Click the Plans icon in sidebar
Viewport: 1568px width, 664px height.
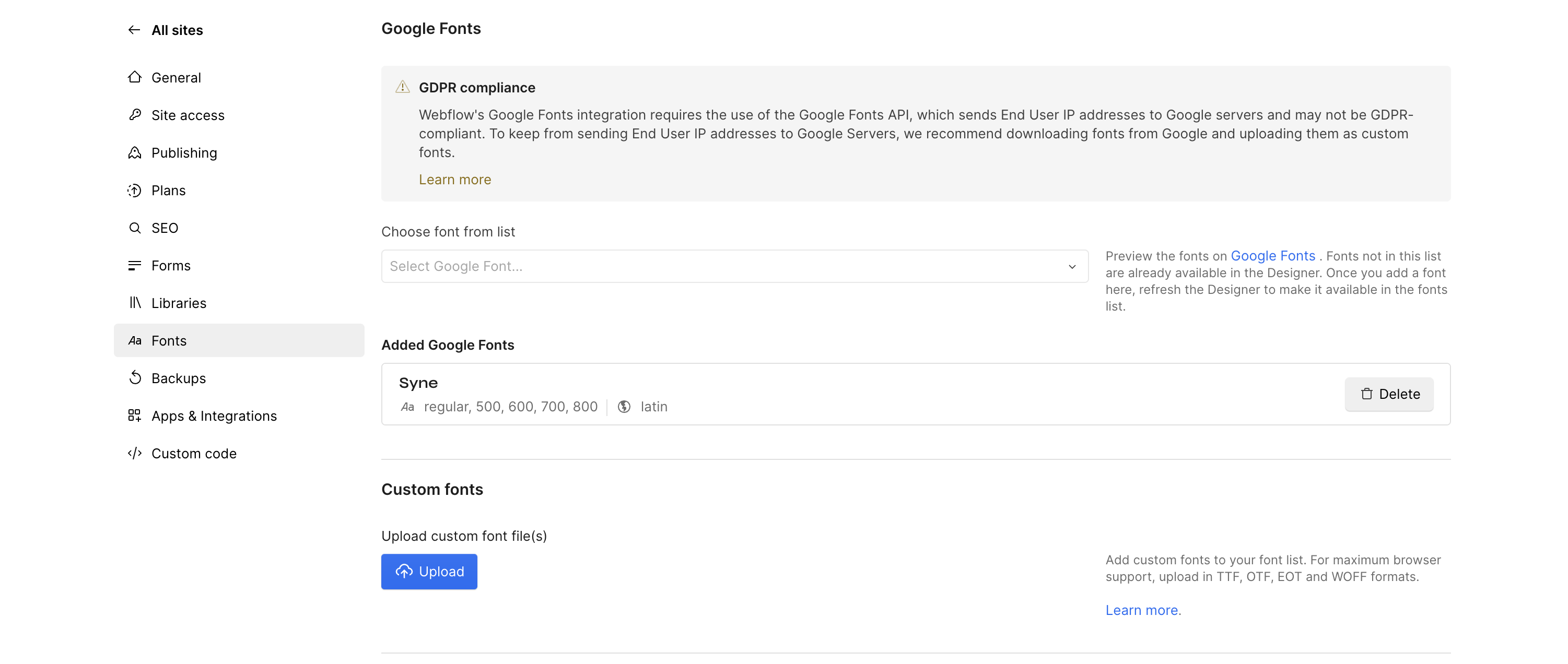135,191
